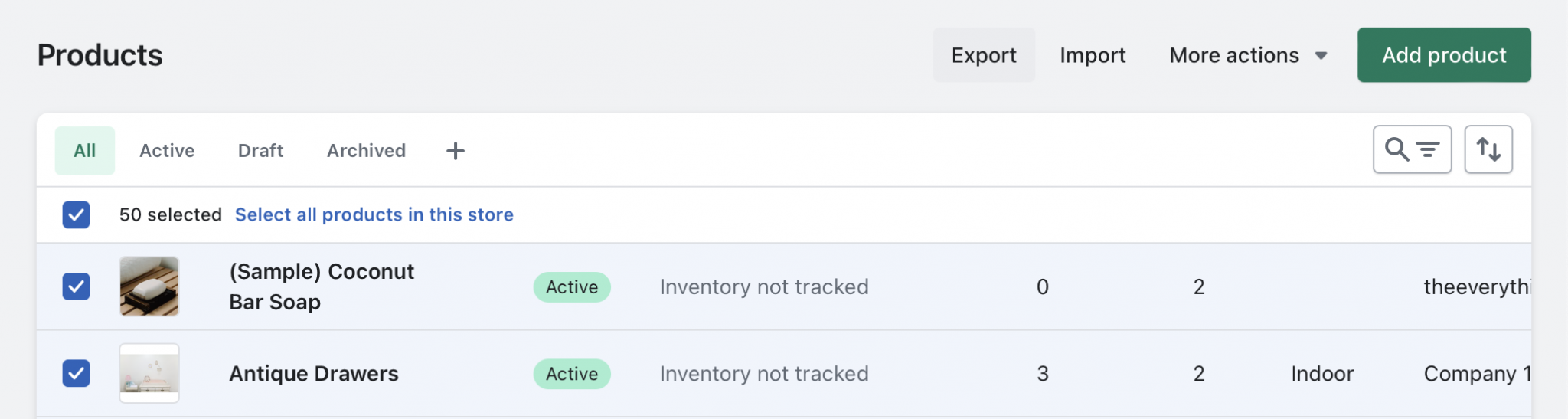1568x419 pixels.
Task: Open the search and filter tool
Action: click(x=1412, y=149)
